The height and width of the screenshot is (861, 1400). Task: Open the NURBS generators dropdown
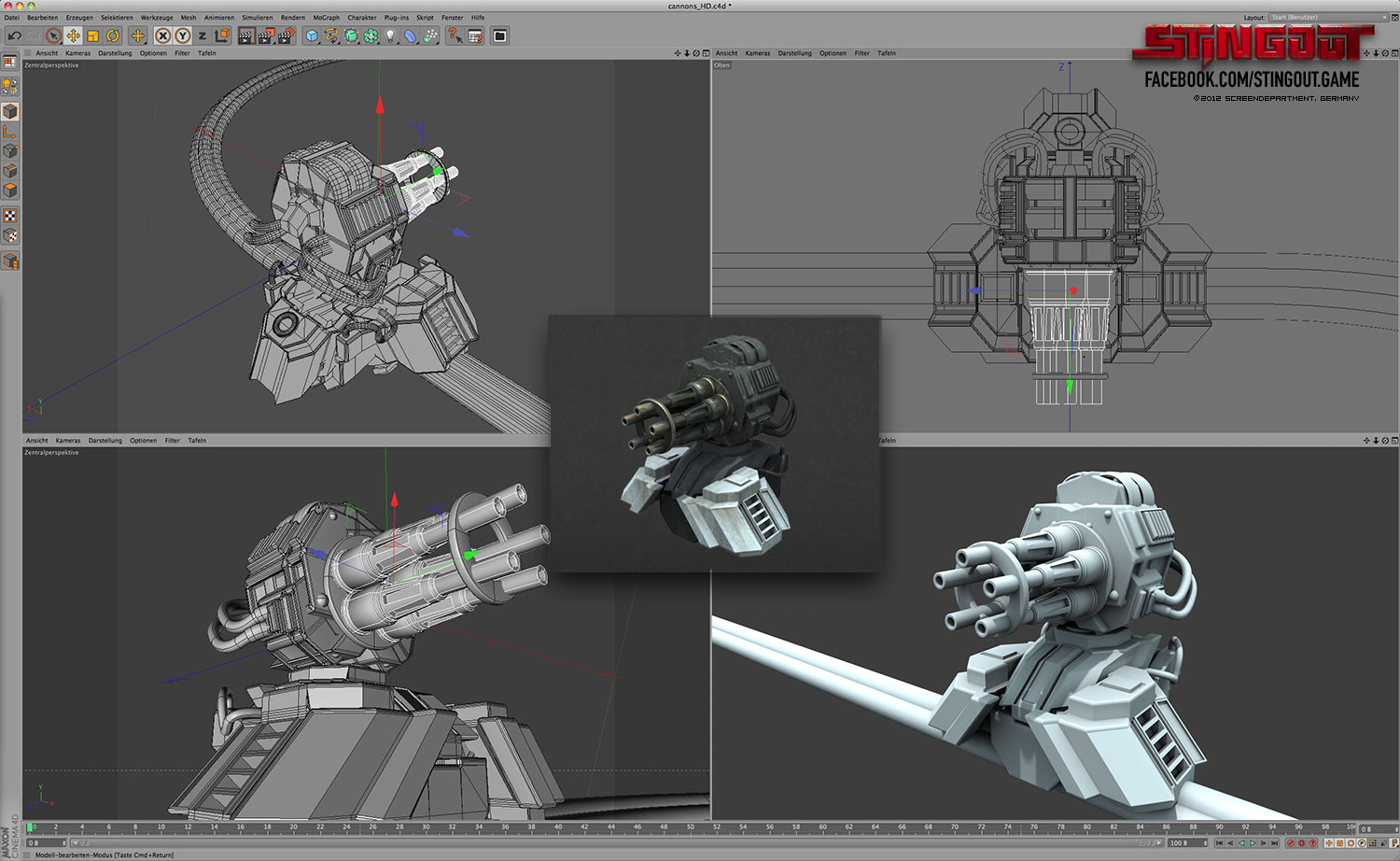pos(351,35)
